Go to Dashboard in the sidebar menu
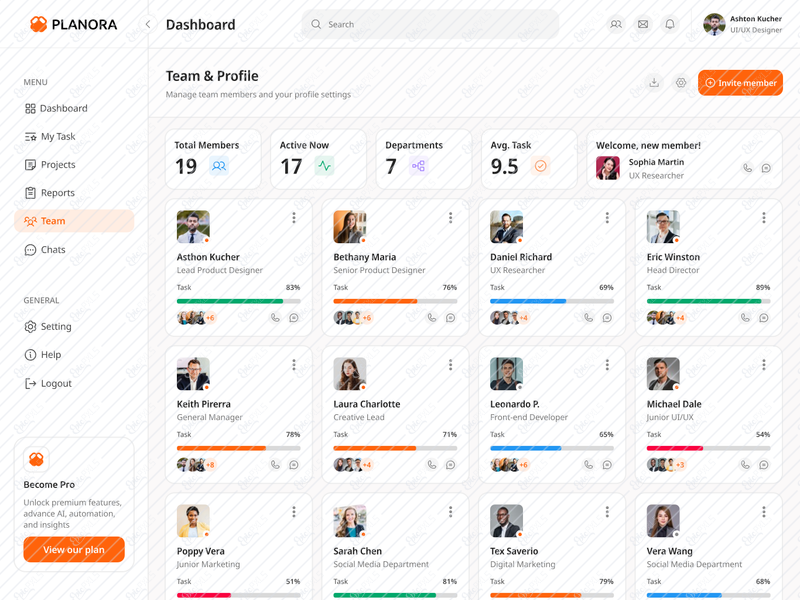 (74, 108)
